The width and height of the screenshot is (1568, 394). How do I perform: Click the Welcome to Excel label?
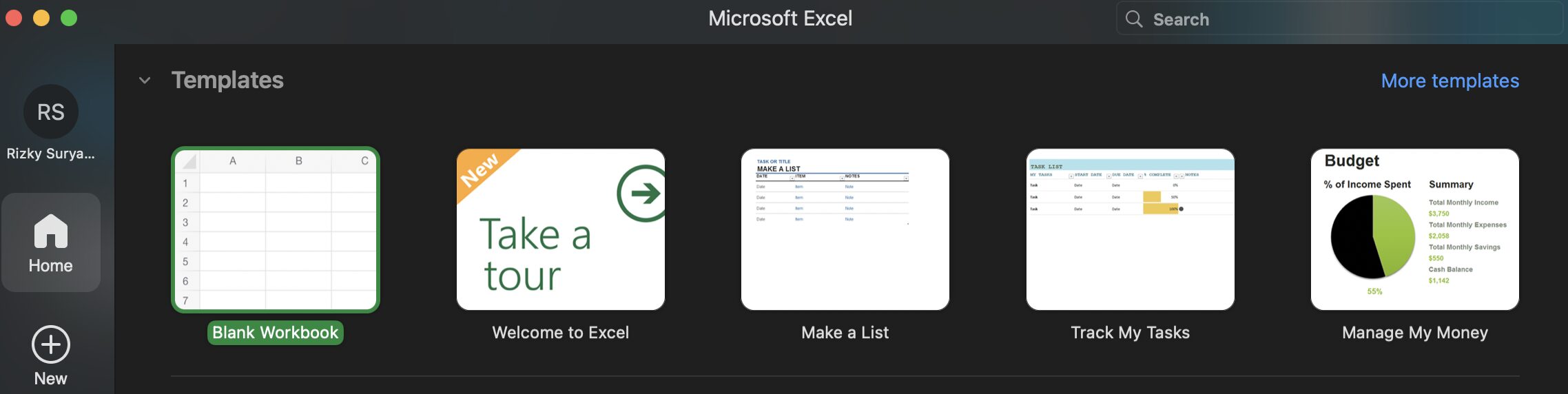(560, 333)
